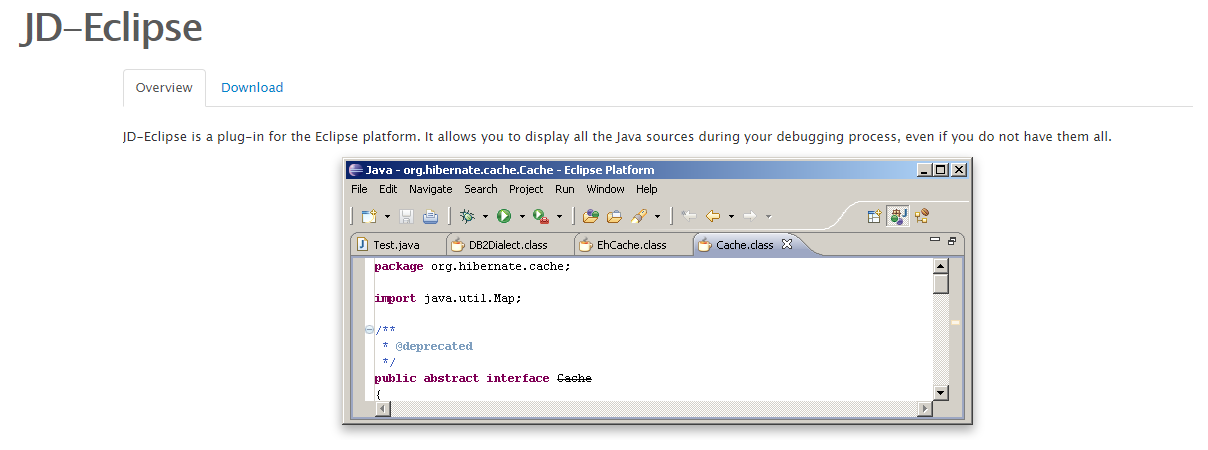The height and width of the screenshot is (450, 1208).
Task: Minimize the editor area
Action: [935, 240]
